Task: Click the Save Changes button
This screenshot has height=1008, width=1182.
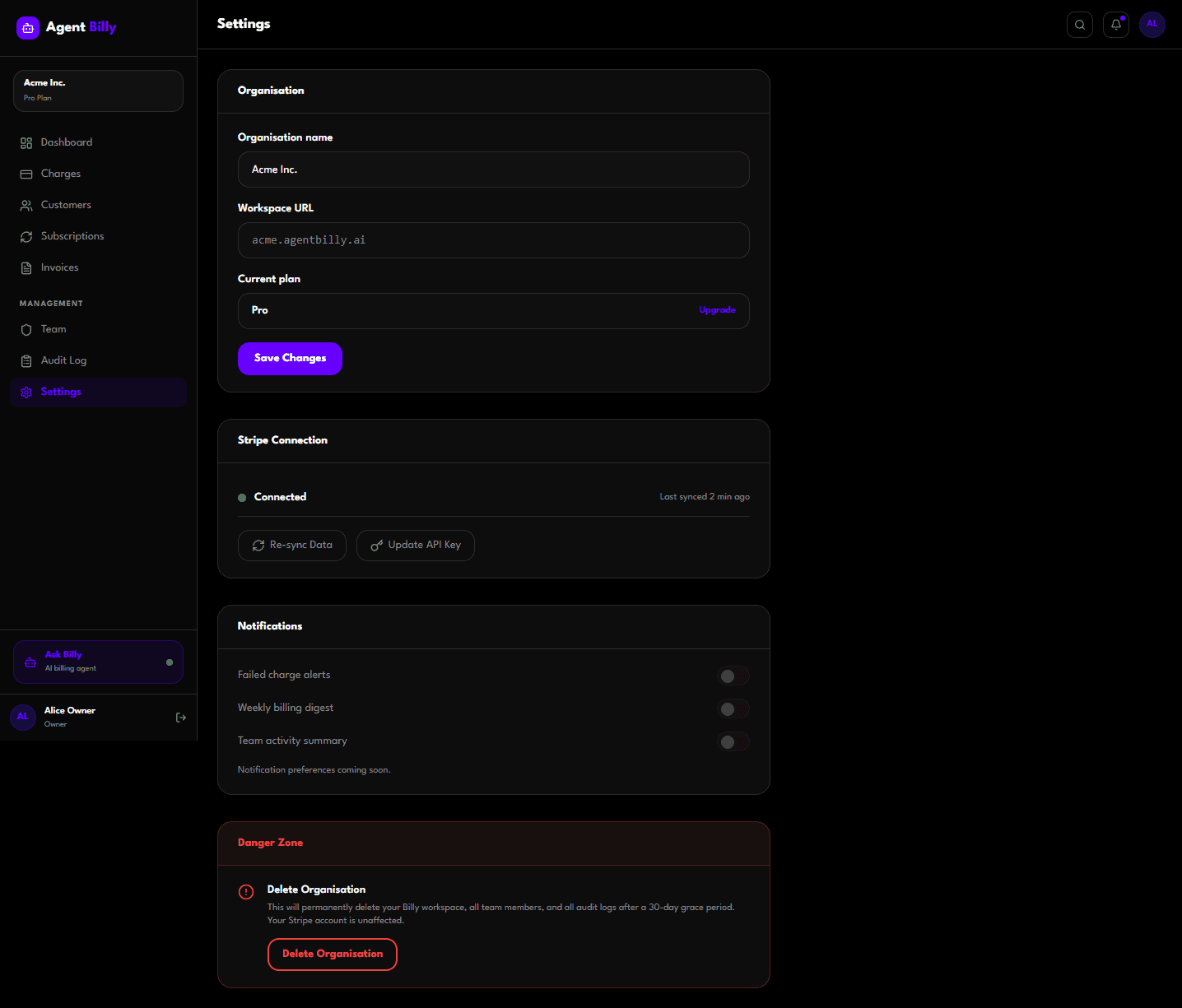Action: tap(290, 359)
